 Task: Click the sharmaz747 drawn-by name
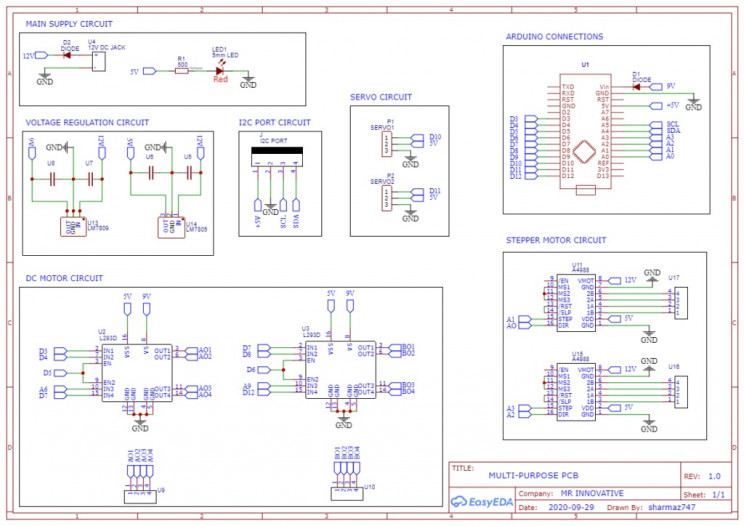[672, 508]
